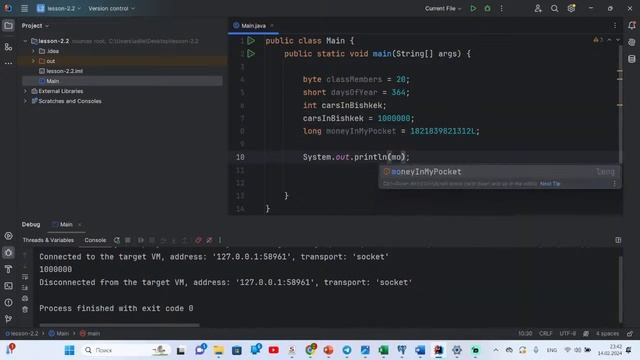Select the lesson-2.2.iml file
Screen dimensions: 640x360
61,71
